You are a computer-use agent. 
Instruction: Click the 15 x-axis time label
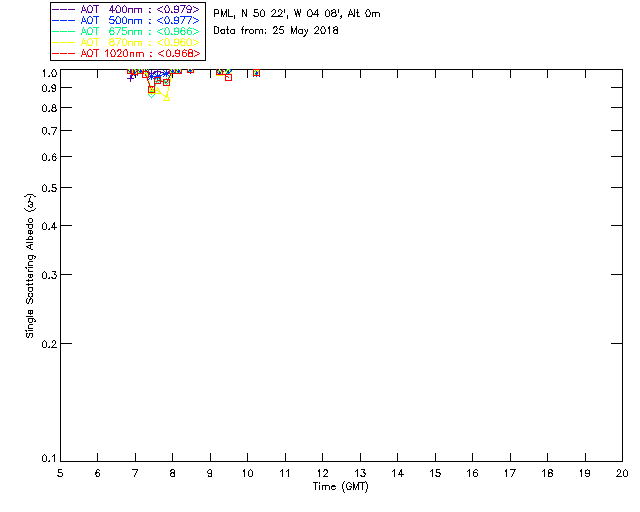(435, 473)
